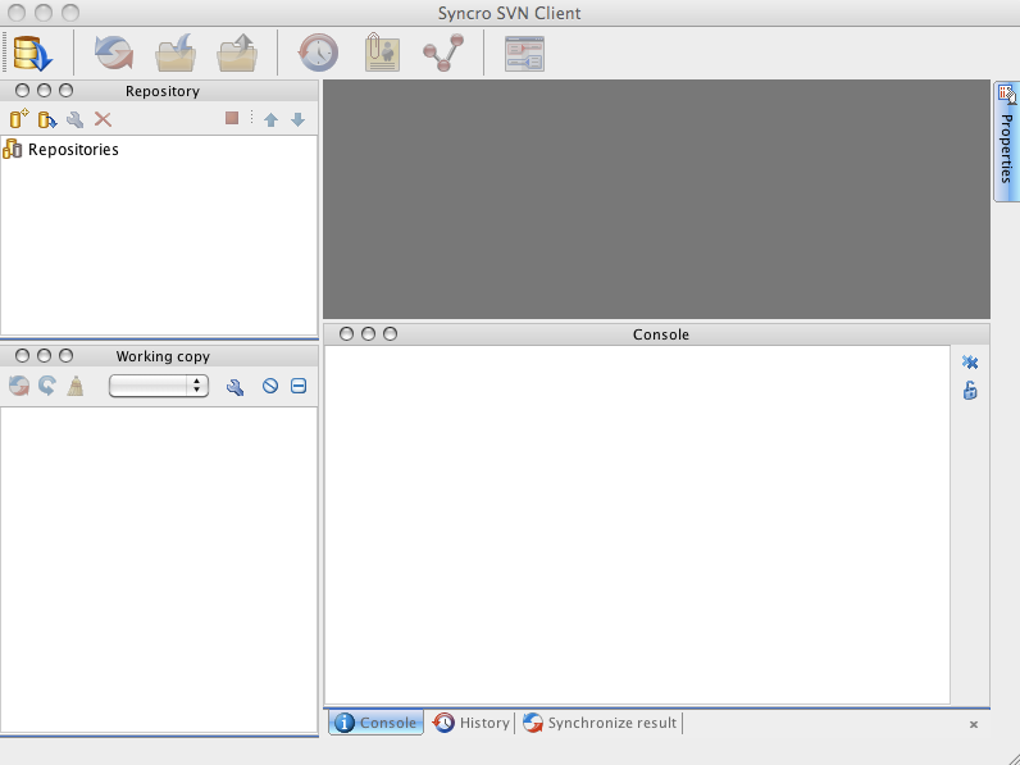Click the red Stop square in Repository panel
Image resolution: width=1020 pixels, height=765 pixels.
point(232,118)
